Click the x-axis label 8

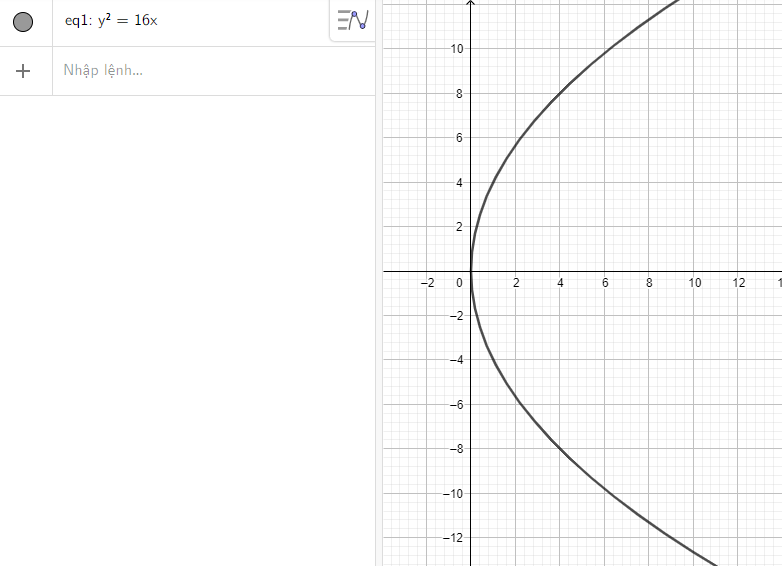[649, 283]
